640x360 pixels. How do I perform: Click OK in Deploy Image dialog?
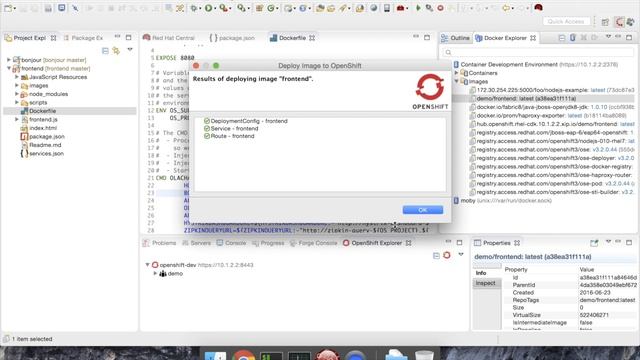click(422, 210)
